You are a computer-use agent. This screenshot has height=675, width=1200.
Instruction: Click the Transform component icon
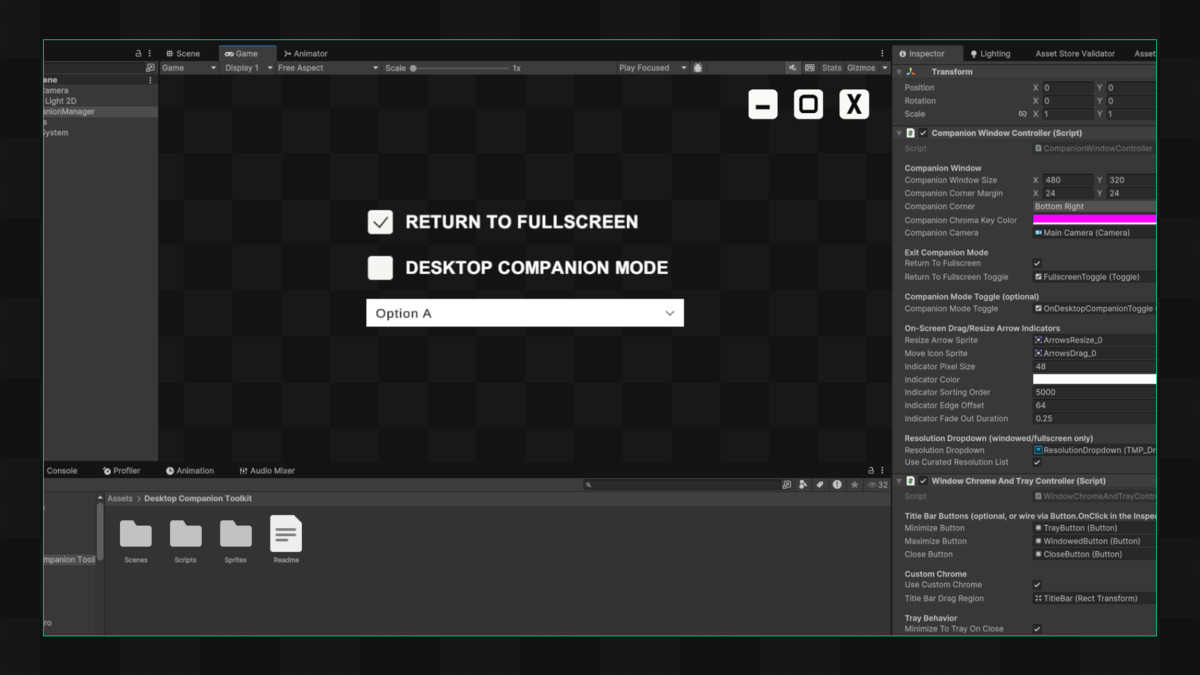911,72
